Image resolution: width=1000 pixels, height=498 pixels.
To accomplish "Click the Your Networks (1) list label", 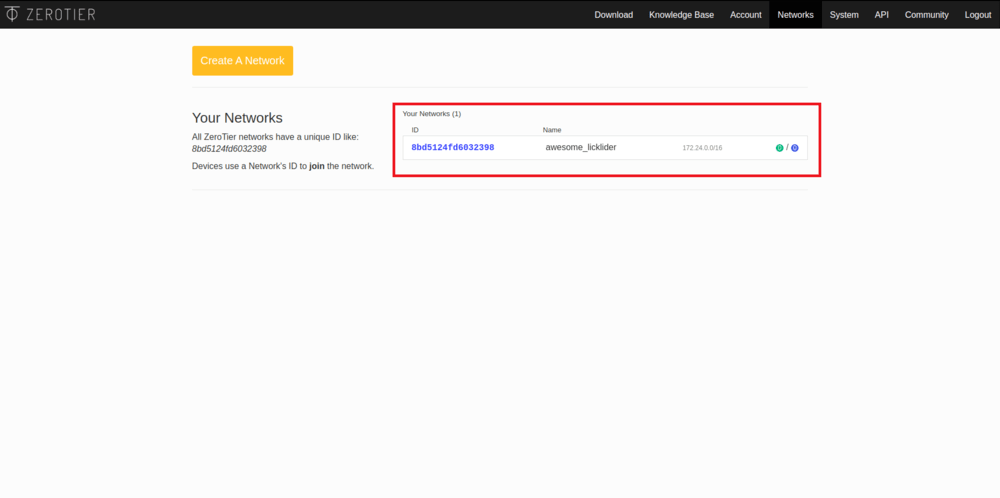I will (x=431, y=114).
